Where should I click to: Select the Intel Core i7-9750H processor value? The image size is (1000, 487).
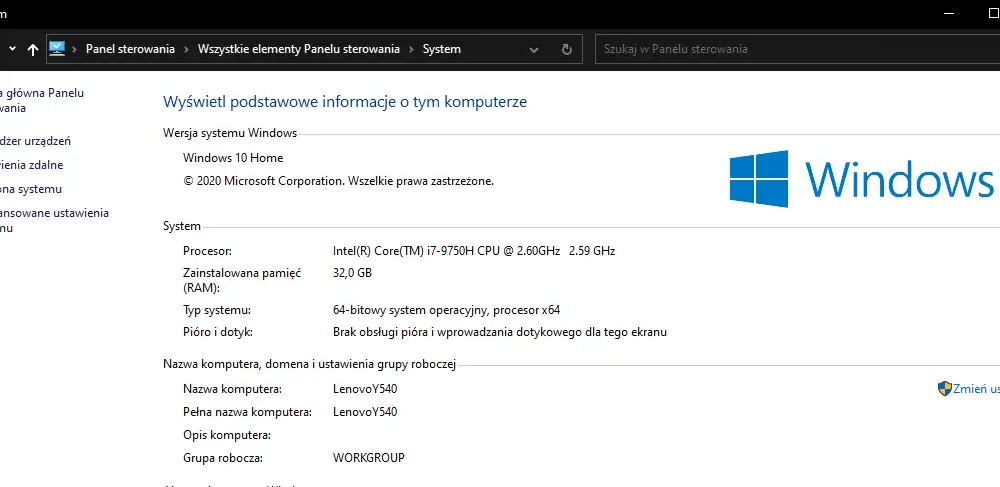pos(474,251)
